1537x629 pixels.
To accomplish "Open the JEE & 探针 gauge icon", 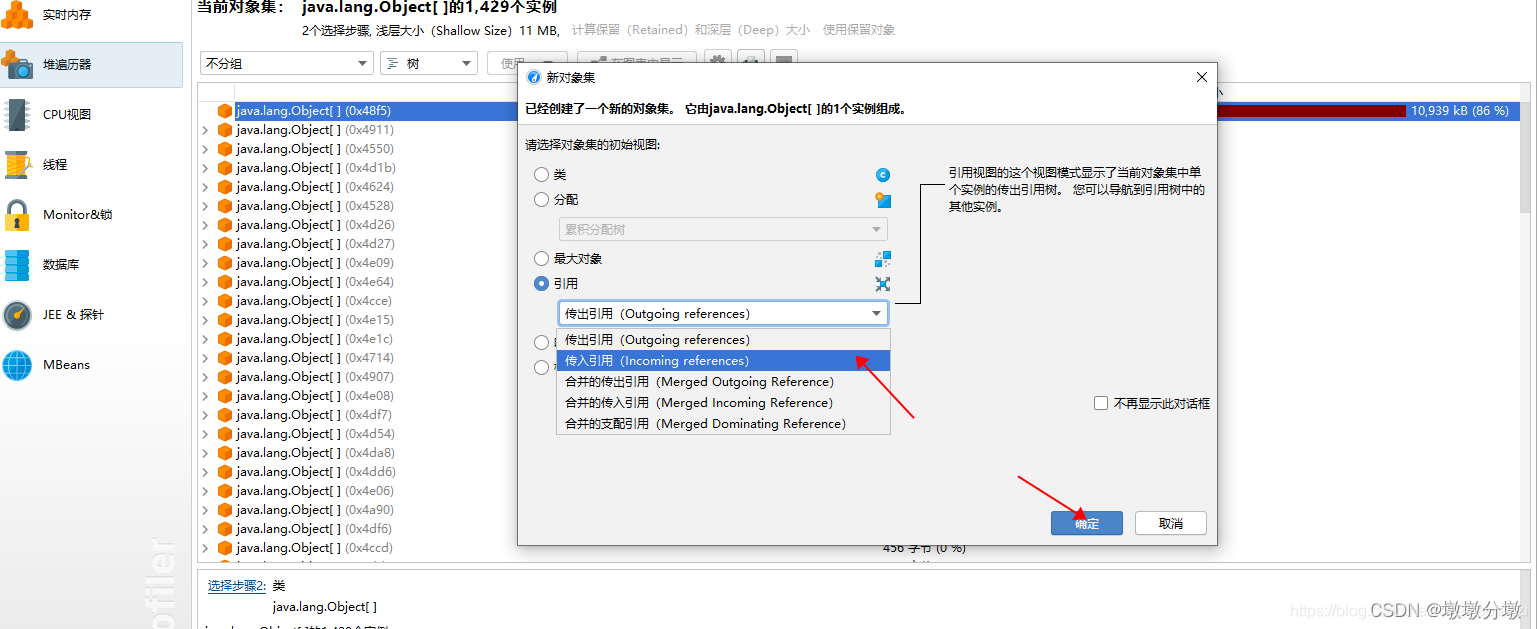I will [x=17, y=314].
